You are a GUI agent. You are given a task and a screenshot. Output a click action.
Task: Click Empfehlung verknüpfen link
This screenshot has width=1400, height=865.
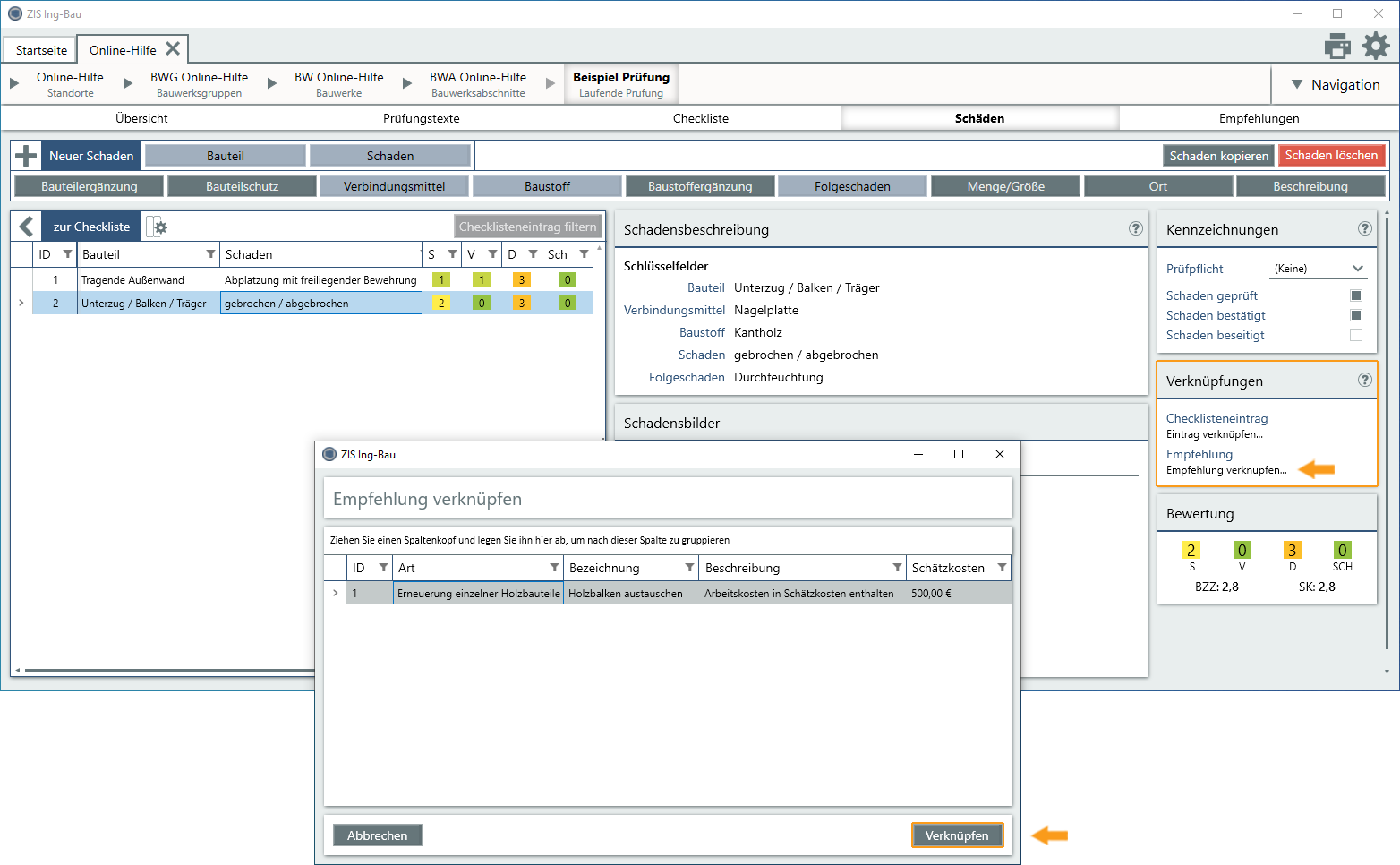pyautogui.click(x=1226, y=470)
